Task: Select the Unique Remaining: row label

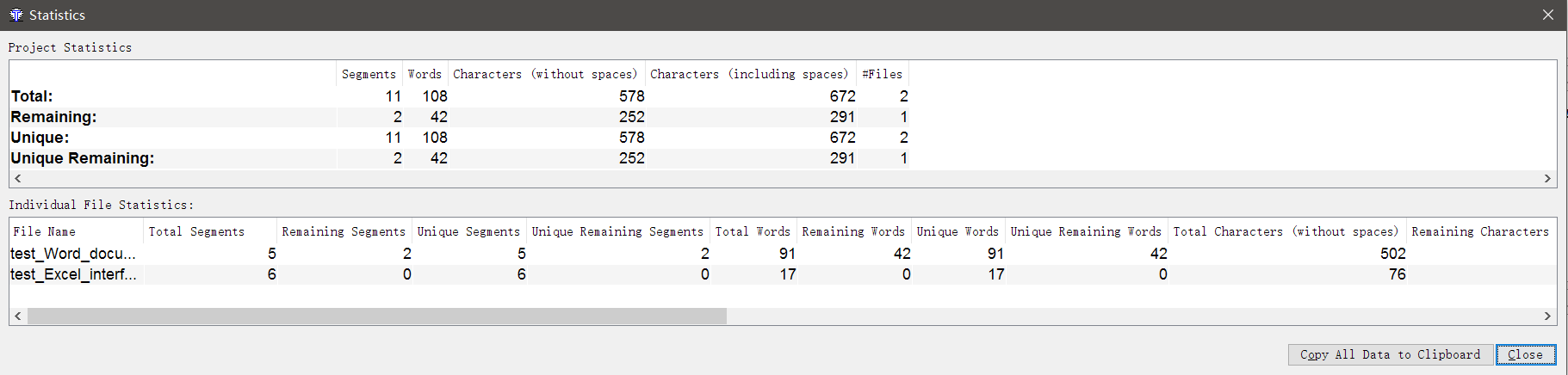Action: [83, 158]
